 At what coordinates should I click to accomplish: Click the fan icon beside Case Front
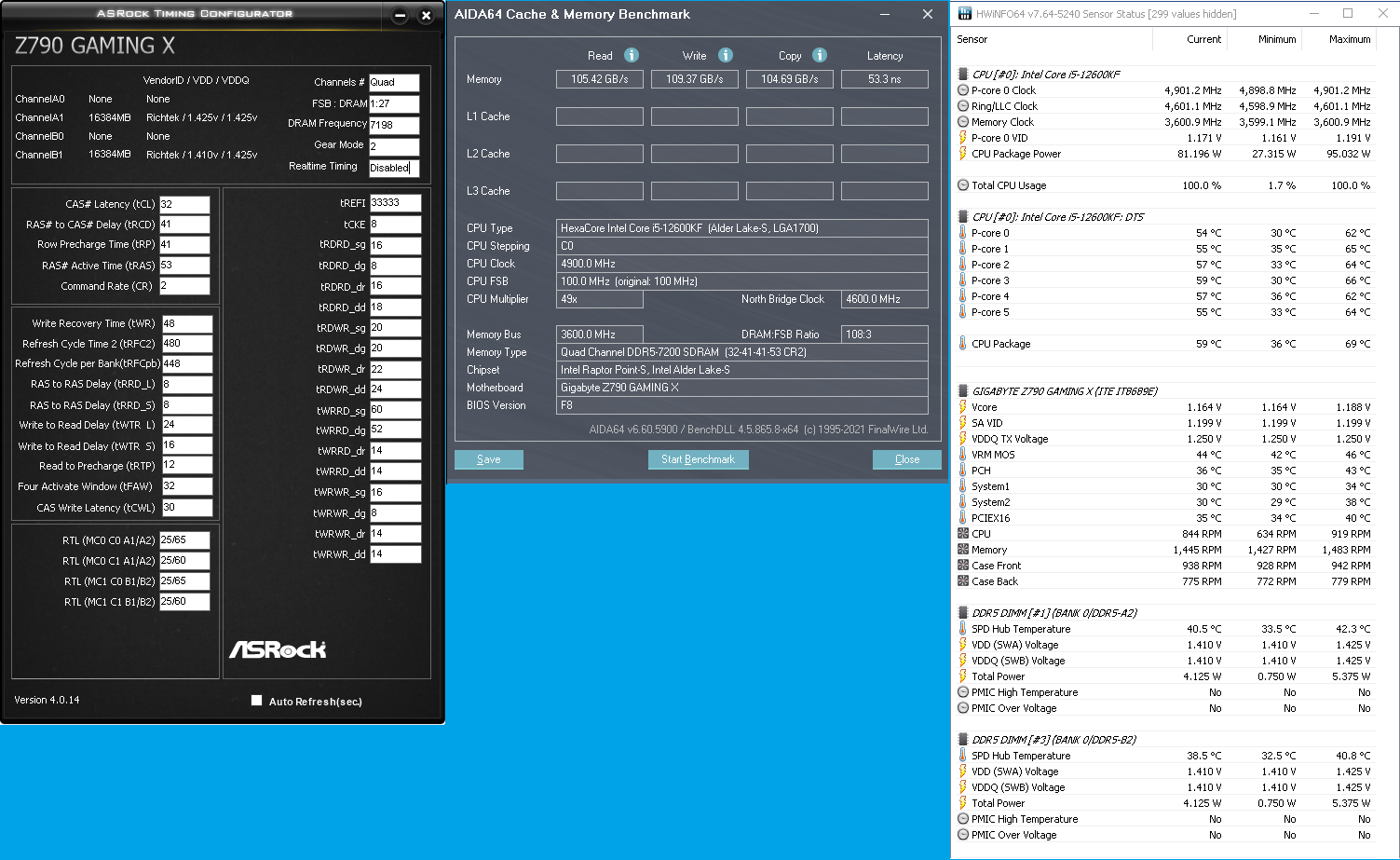963,566
